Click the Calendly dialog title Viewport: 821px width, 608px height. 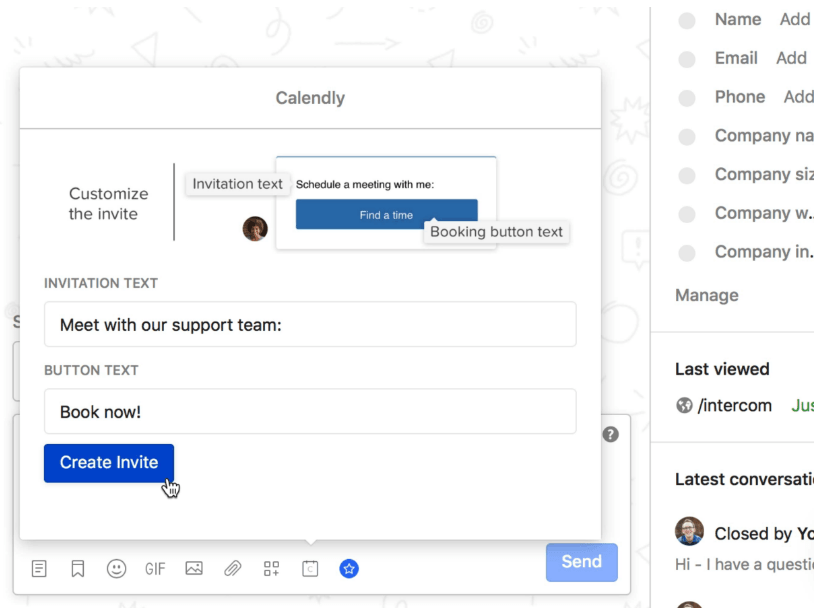(310, 98)
